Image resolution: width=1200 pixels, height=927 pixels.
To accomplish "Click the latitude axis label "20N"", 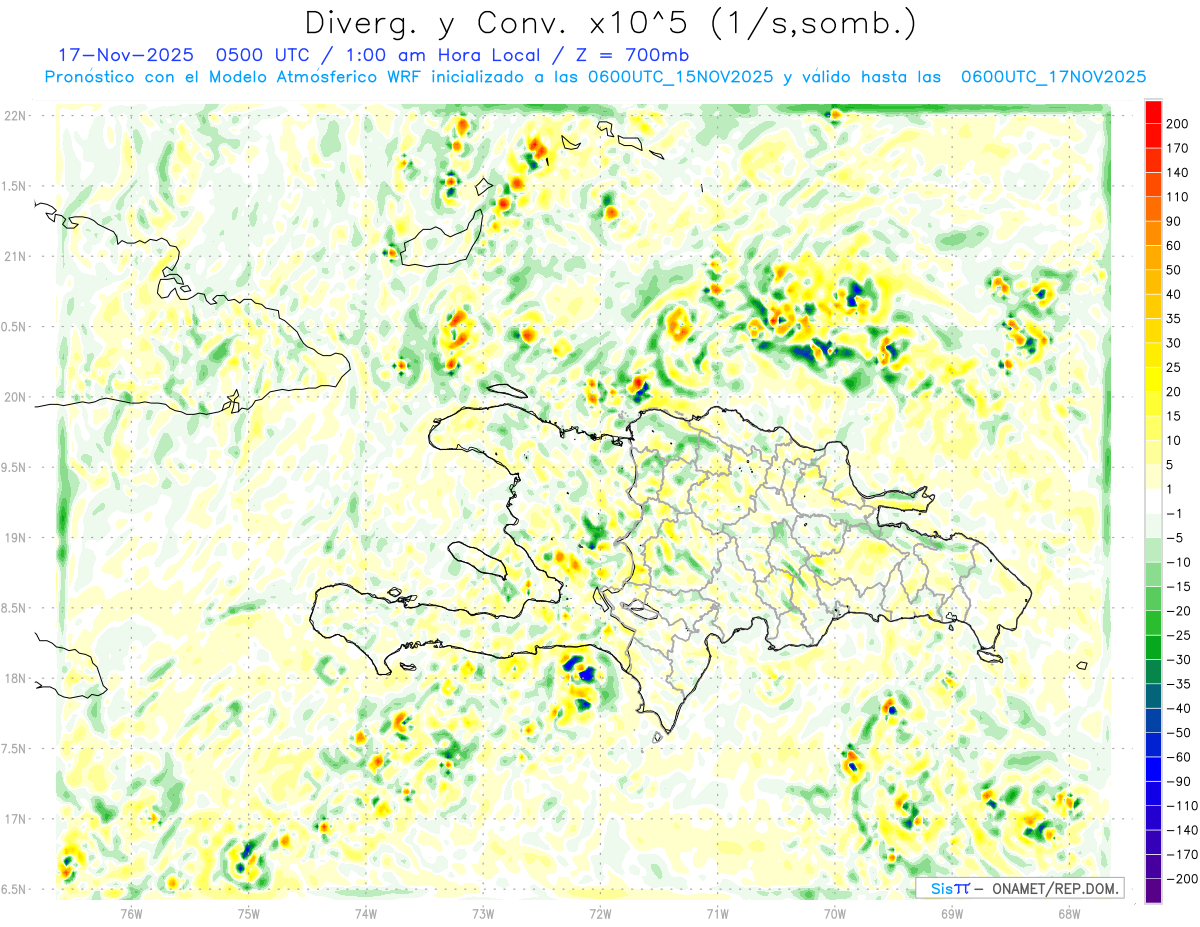I will pos(16,397).
